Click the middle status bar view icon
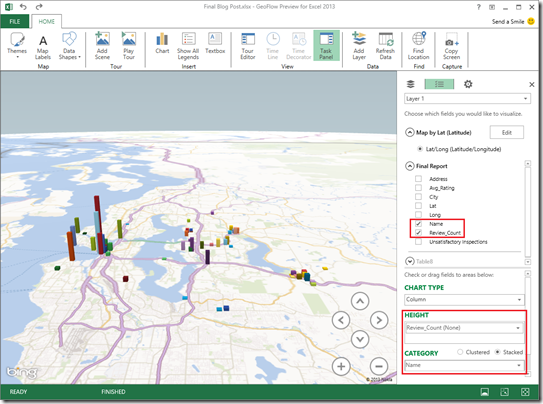The image size is (543, 404). [505, 392]
